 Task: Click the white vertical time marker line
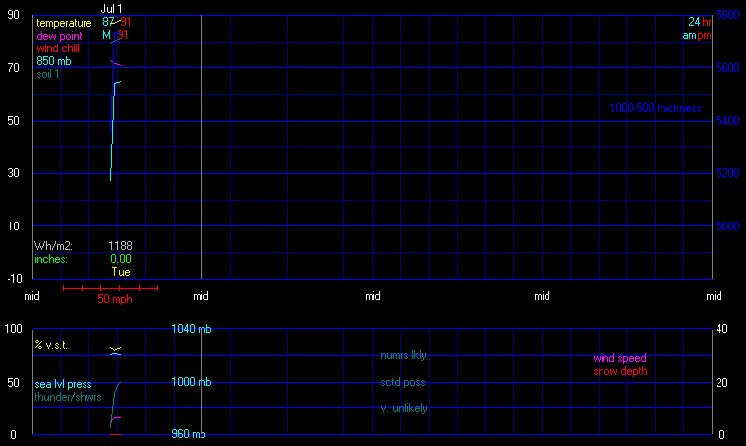click(201, 150)
